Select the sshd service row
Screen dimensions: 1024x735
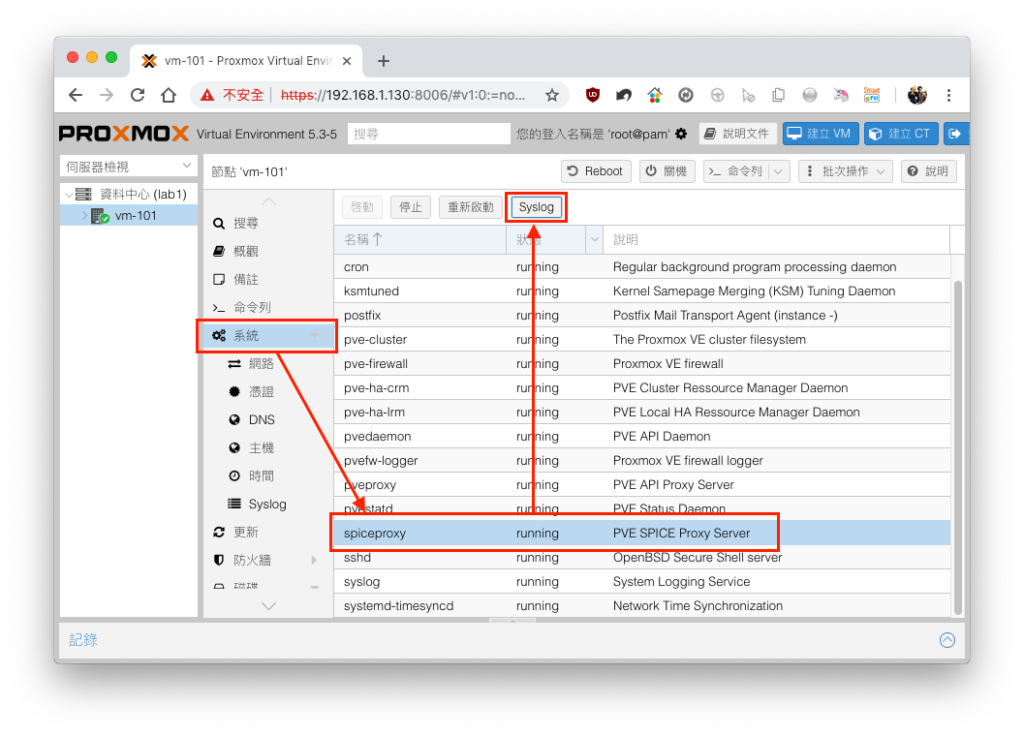[643, 557]
